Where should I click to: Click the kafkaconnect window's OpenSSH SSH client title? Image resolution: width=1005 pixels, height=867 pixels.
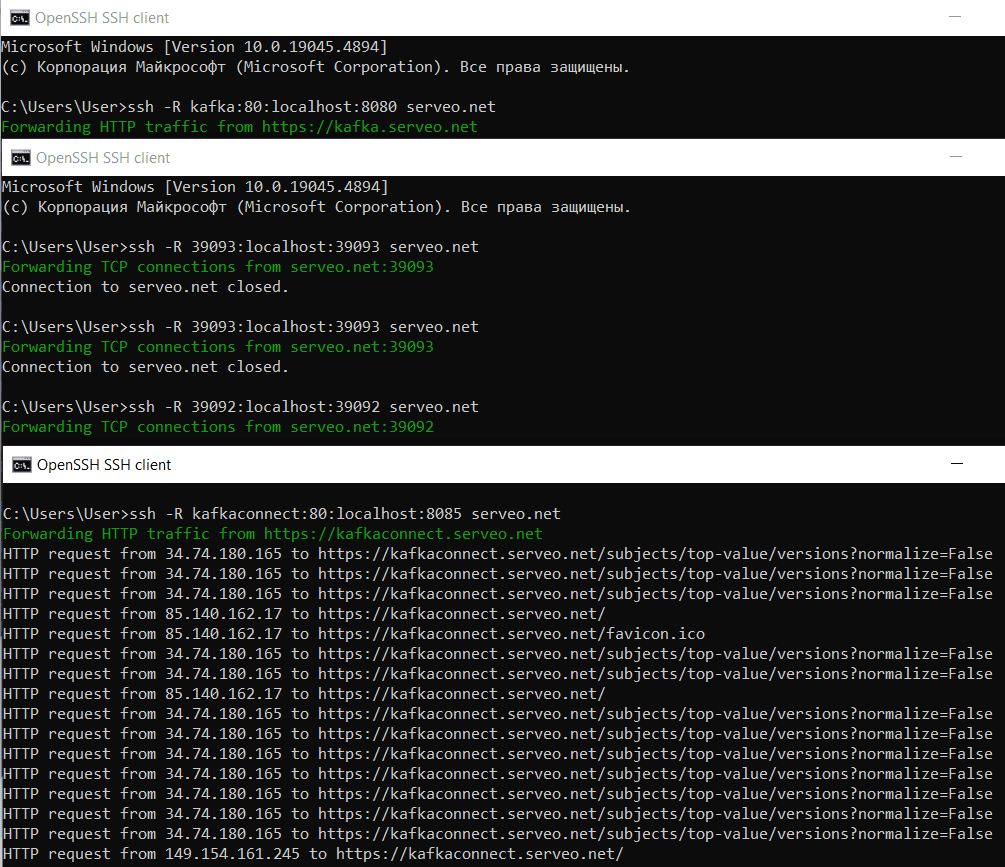103,465
